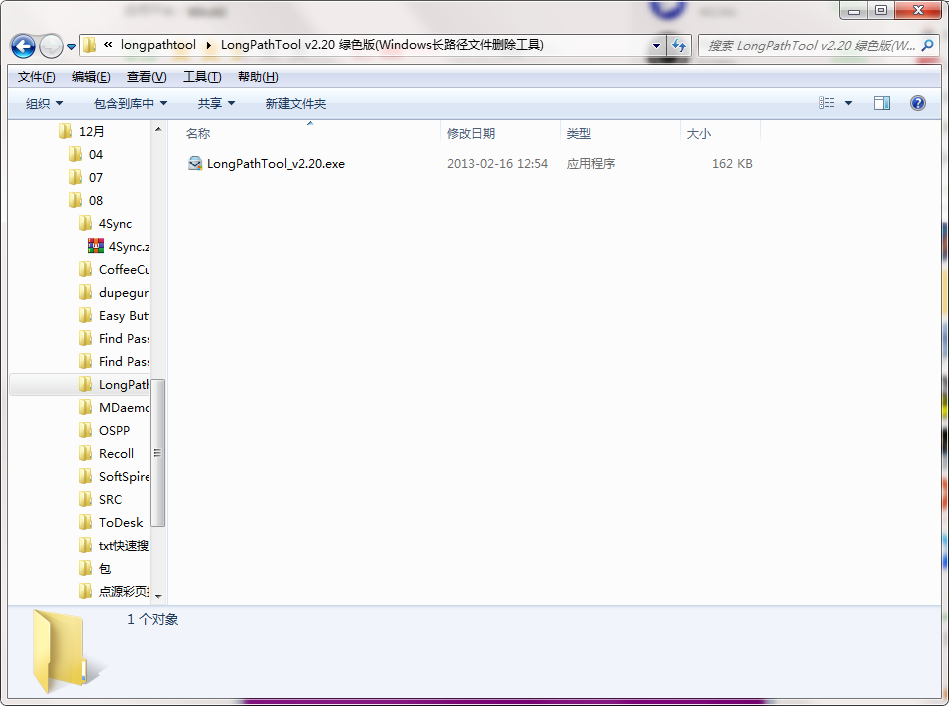Select CoffeeCu folder in tree
The width and height of the screenshot is (949, 706).
click(123, 269)
